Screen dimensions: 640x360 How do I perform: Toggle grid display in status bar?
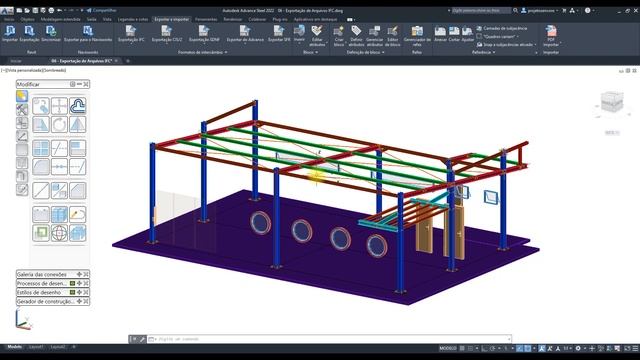click(x=462, y=348)
